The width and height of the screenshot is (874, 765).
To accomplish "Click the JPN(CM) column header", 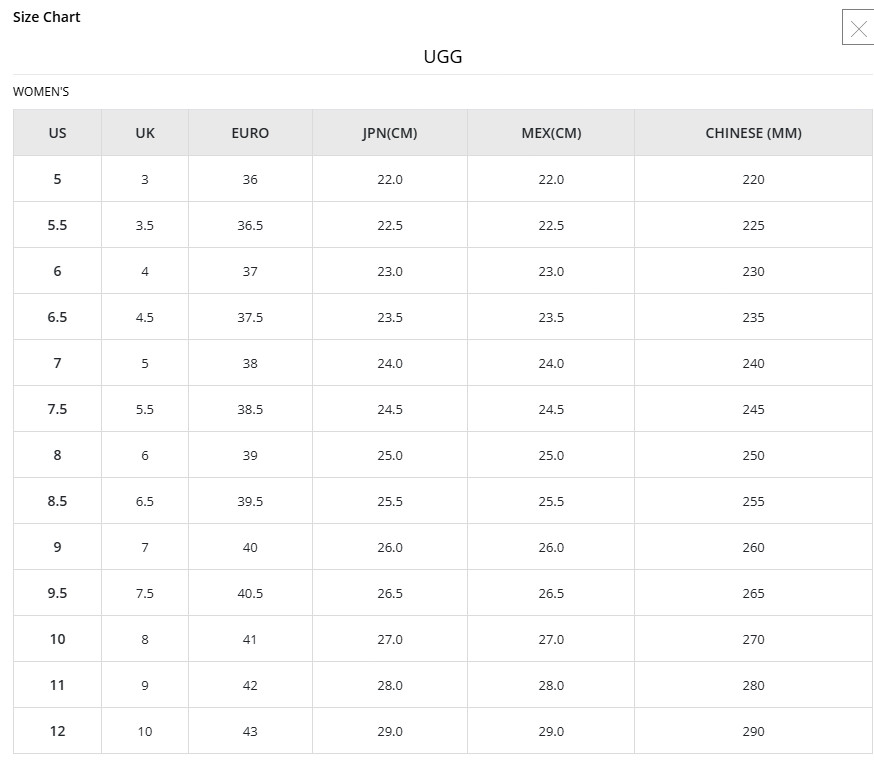I will tap(390, 133).
